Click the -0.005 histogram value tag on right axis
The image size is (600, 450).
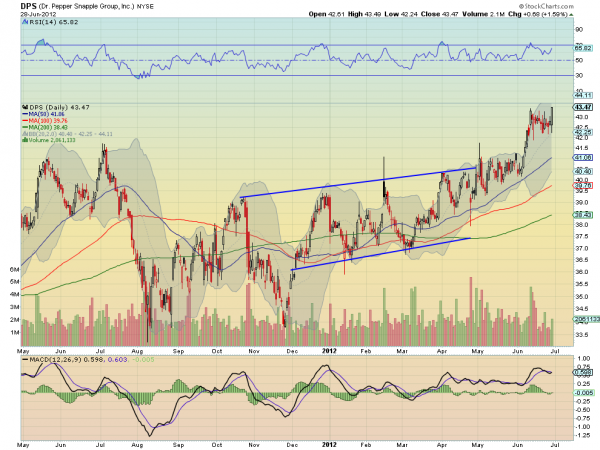tap(584, 393)
